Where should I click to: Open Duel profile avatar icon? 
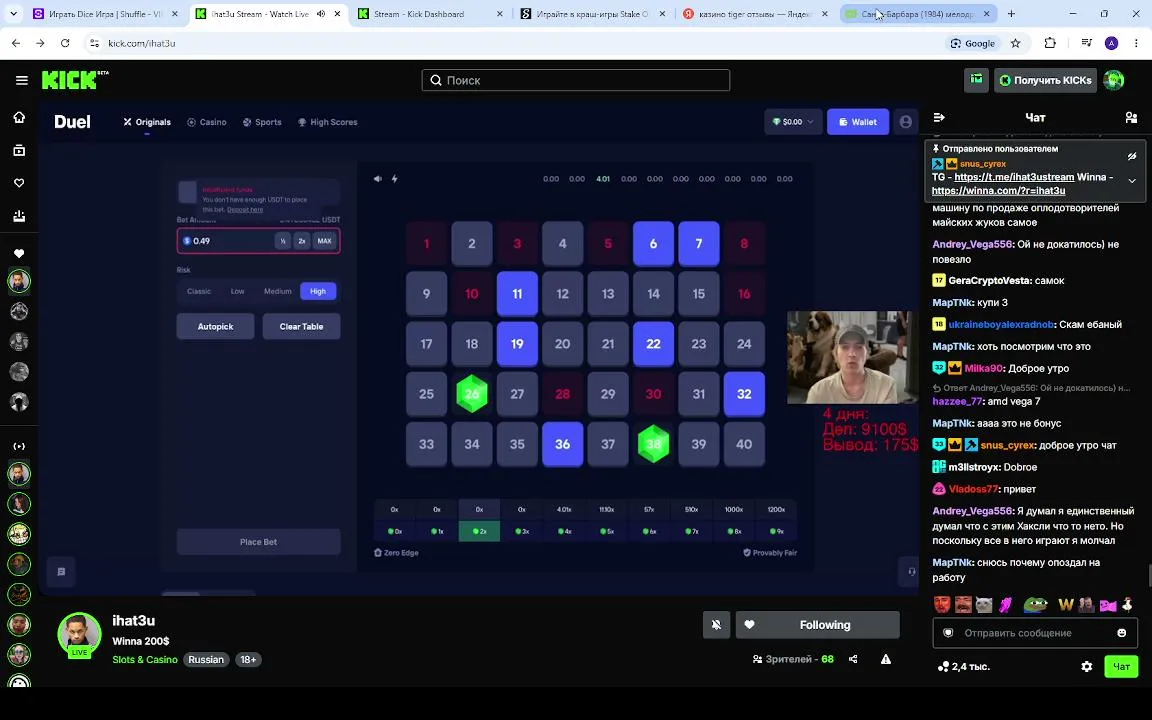point(905,122)
